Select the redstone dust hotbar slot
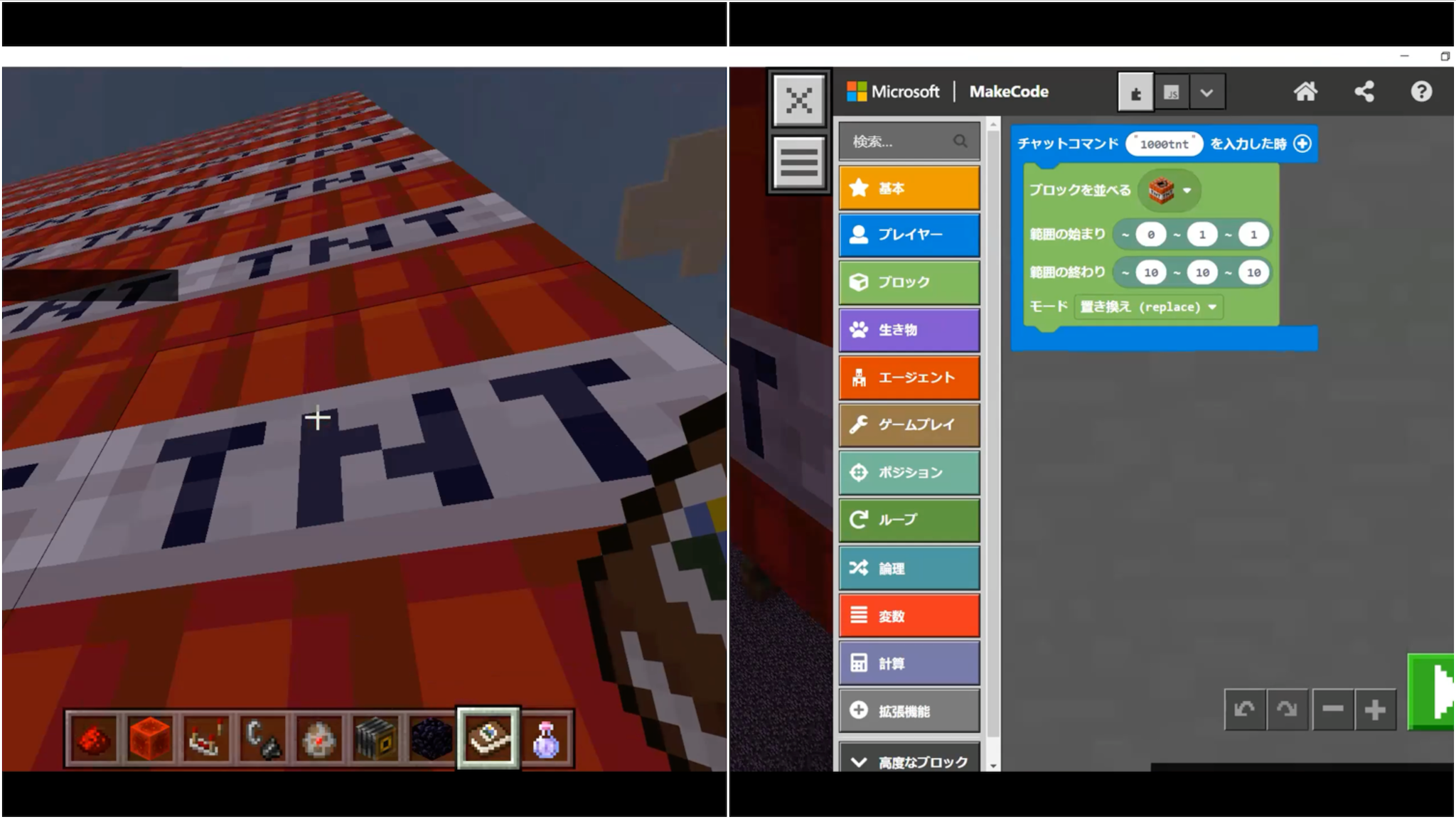 click(92, 739)
